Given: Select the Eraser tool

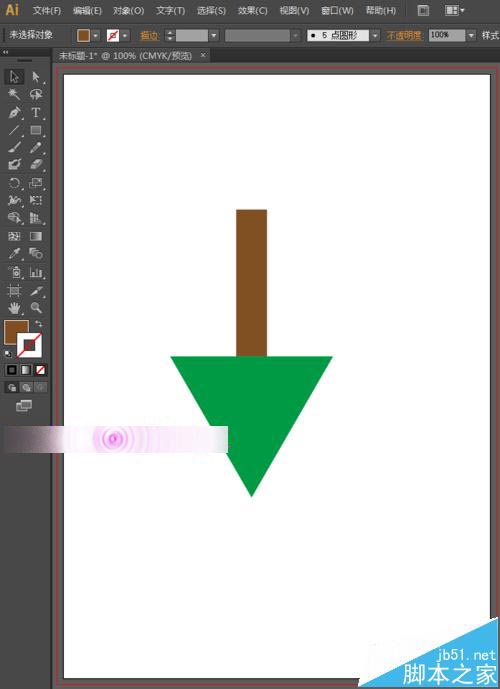Looking at the screenshot, I should [x=36, y=165].
